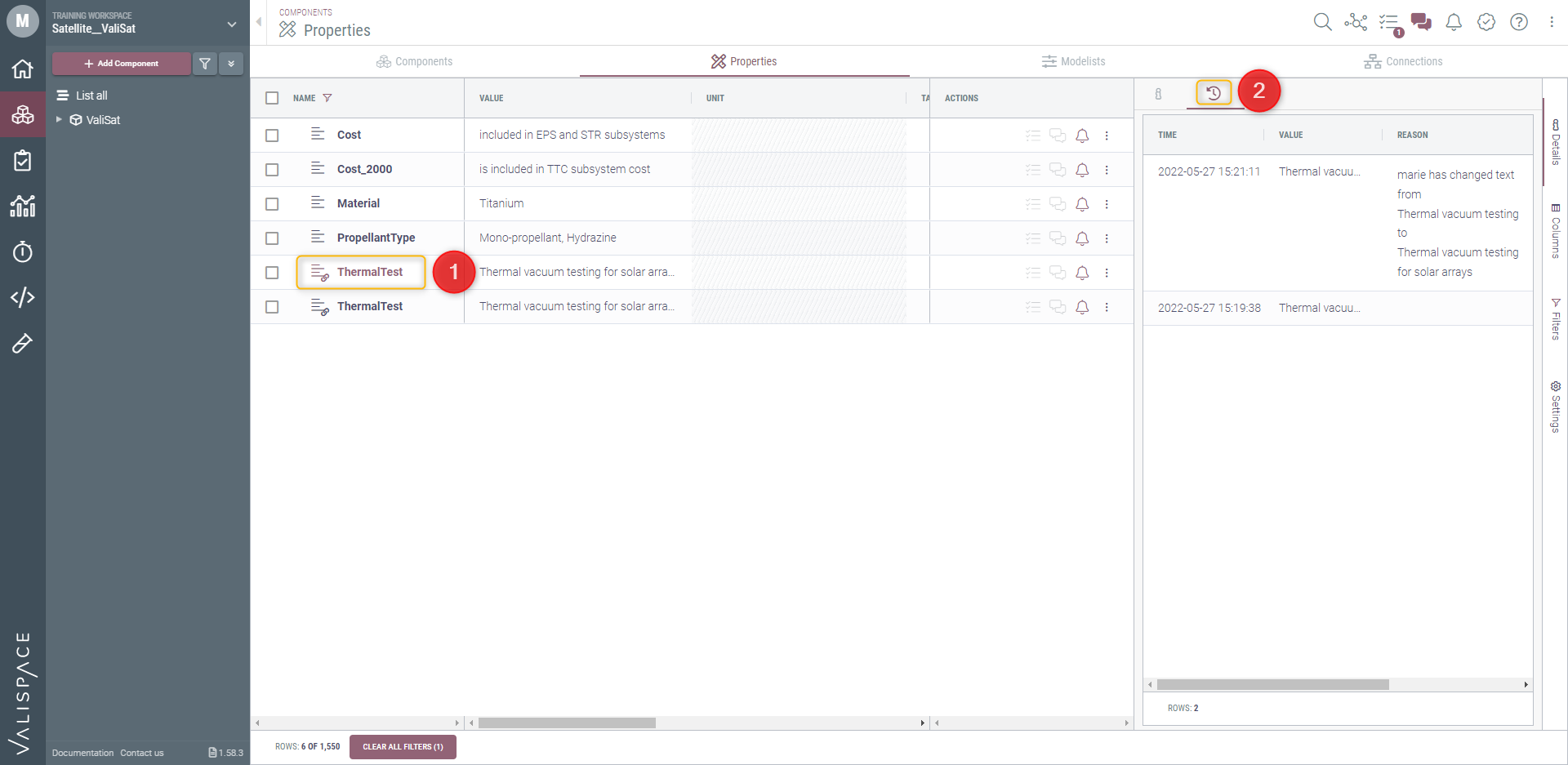Screen dimensions: 1568x765
Task: Open the clipboard checklist icon in sidebar
Action: click(x=22, y=160)
